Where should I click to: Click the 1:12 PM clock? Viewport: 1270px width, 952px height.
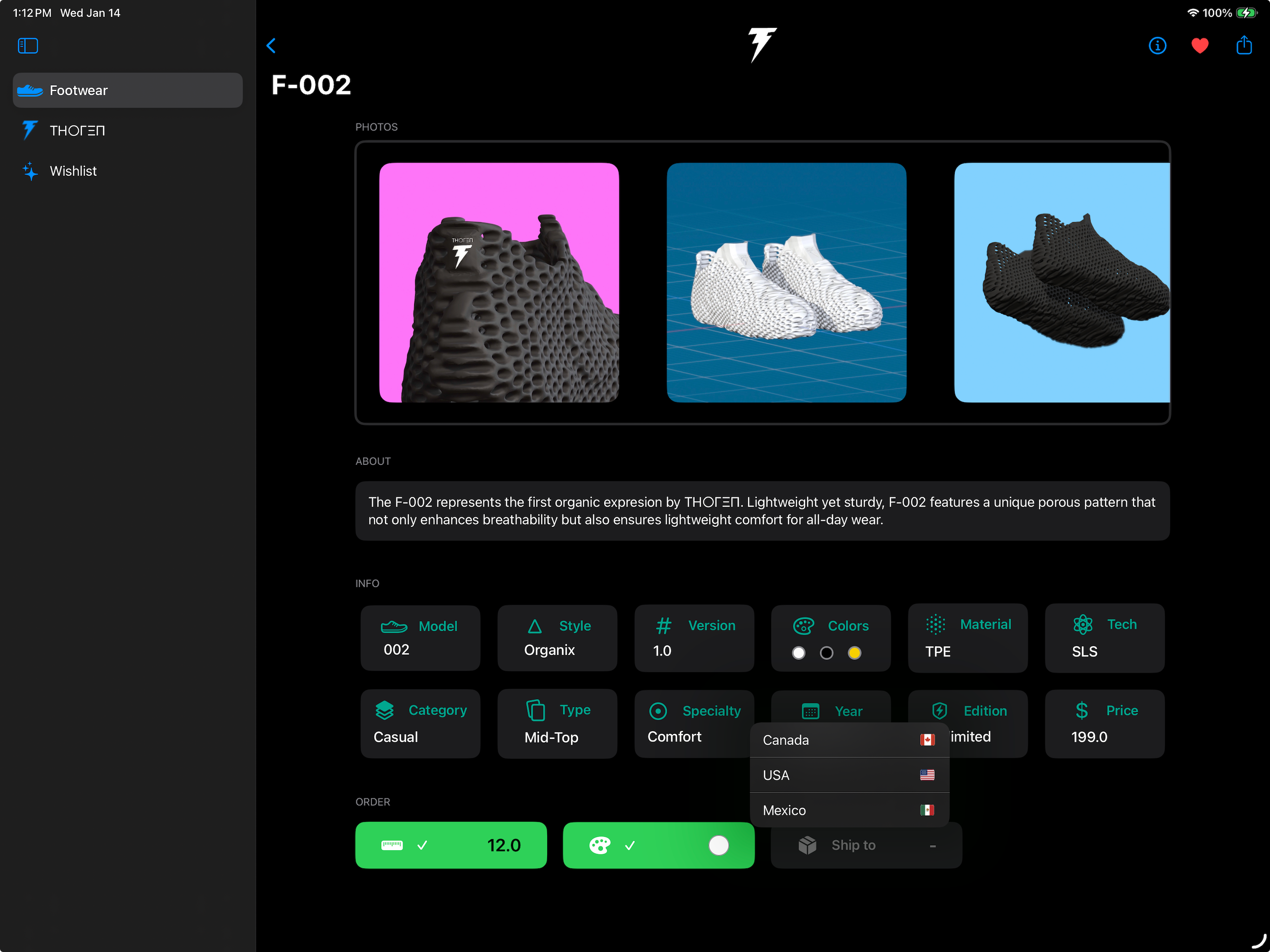pyautogui.click(x=32, y=13)
